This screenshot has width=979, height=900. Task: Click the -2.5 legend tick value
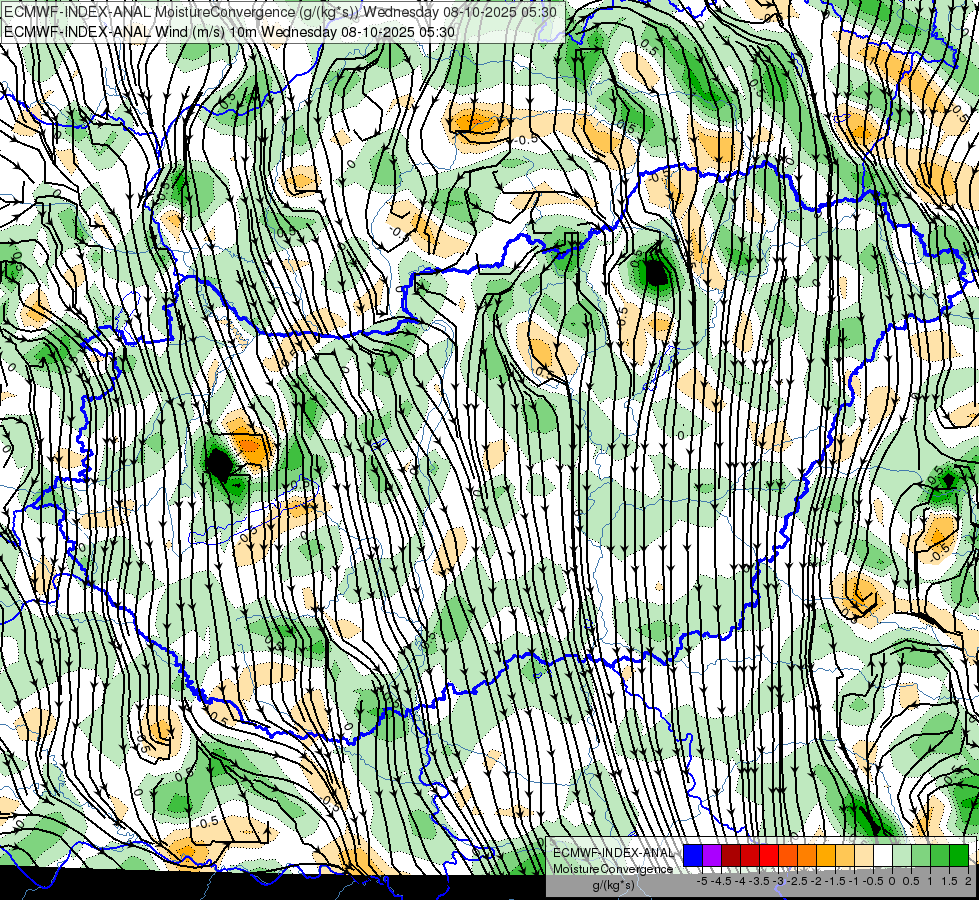798,881
